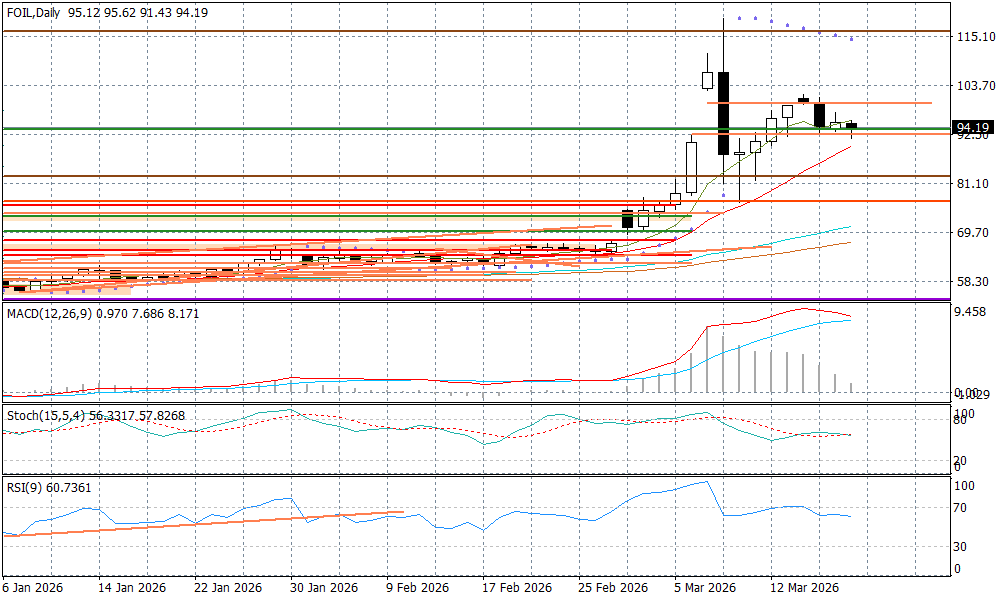Select the orange trendline in RSI panel
This screenshot has width=1000, height=600.
tap(200, 523)
